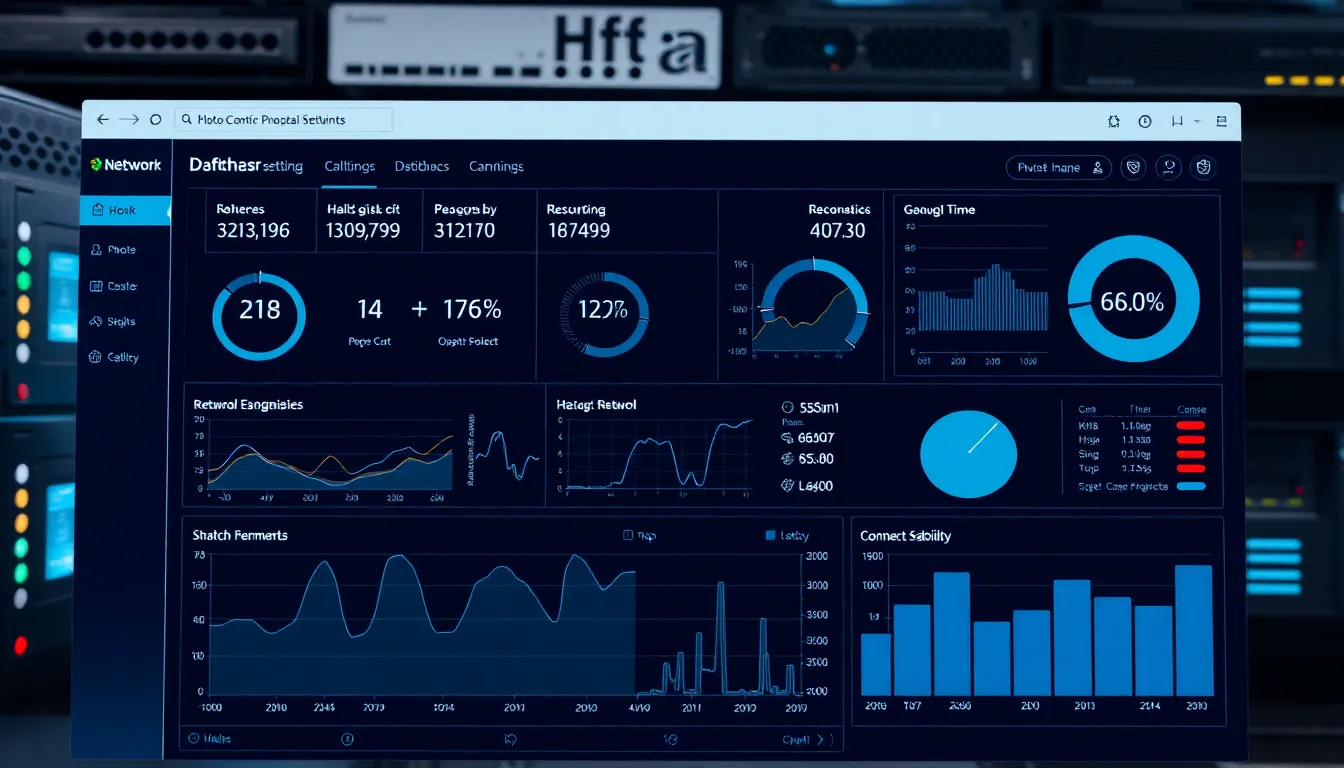The height and width of the screenshot is (768, 1344).
Task: Open the clock icon in browser toolbar
Action: point(1145,121)
